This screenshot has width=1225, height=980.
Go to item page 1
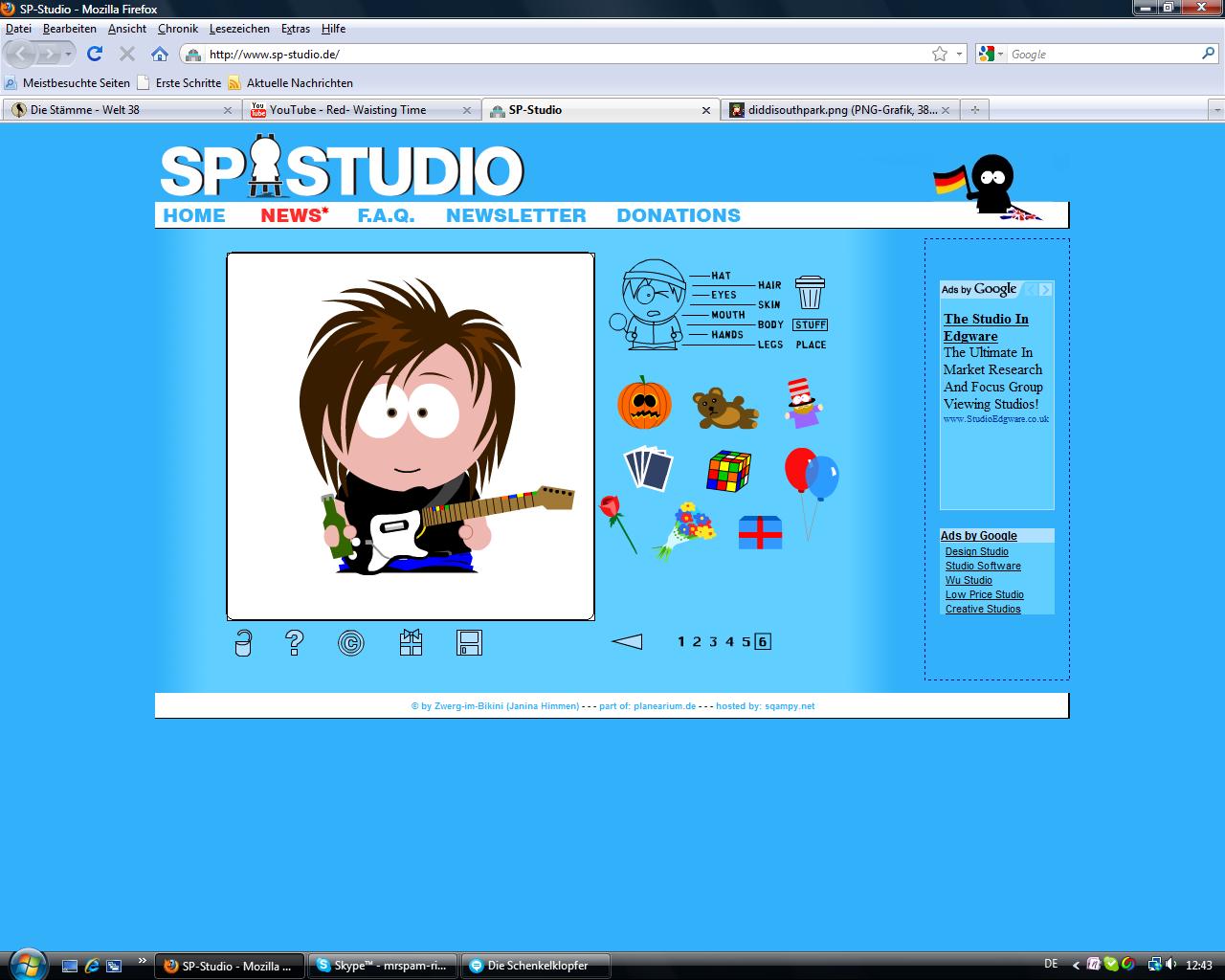[x=681, y=642]
